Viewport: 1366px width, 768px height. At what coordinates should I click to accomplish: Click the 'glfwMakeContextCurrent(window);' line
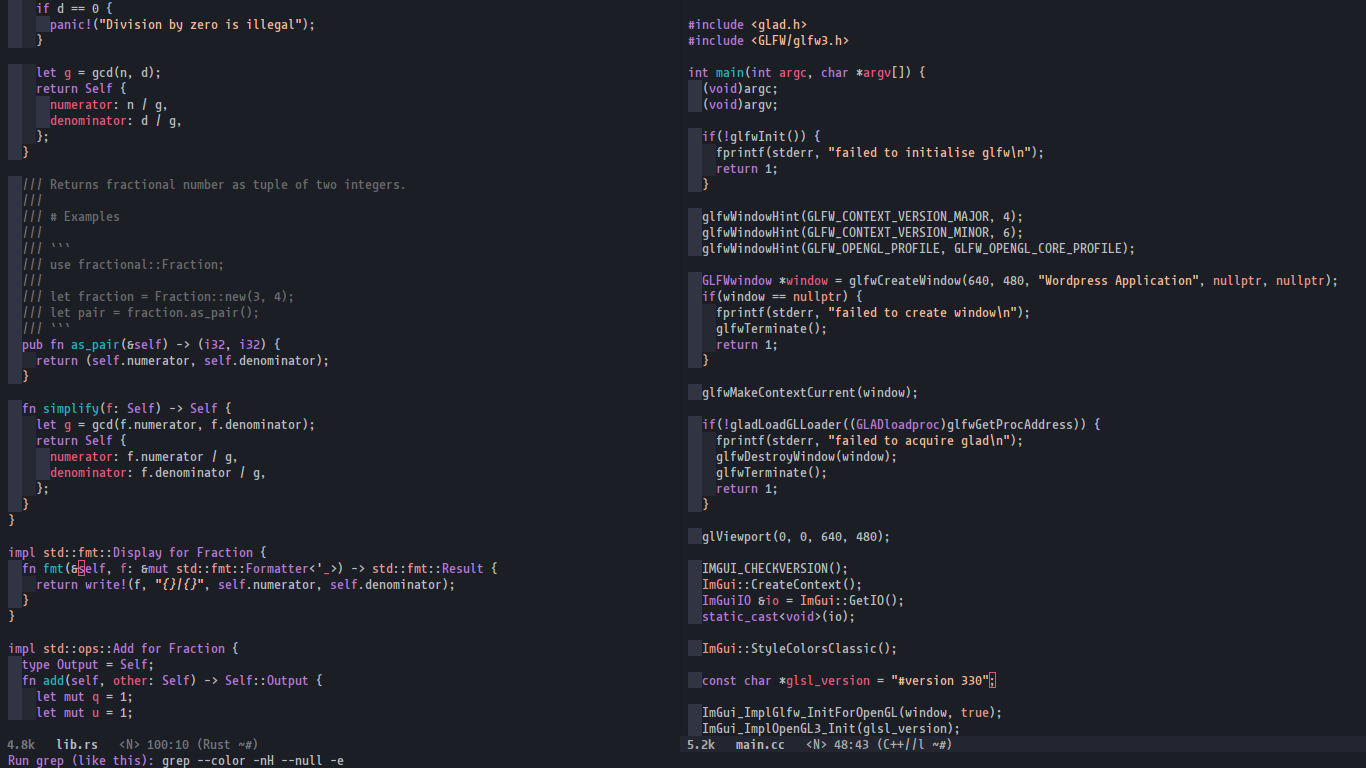coord(810,393)
